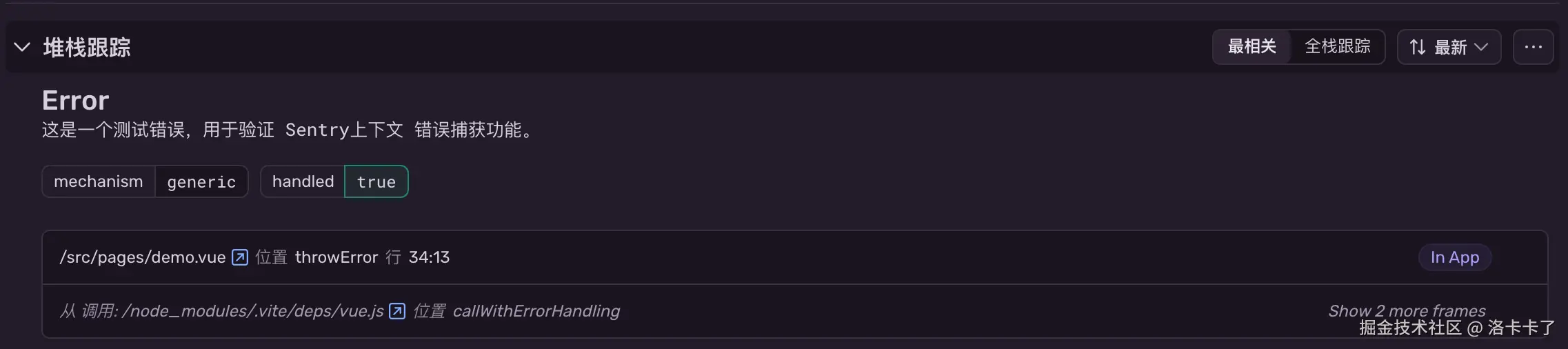The width and height of the screenshot is (1568, 349).
Task: Collapse the 堆栈跟踪 section chevron
Action: (22, 47)
